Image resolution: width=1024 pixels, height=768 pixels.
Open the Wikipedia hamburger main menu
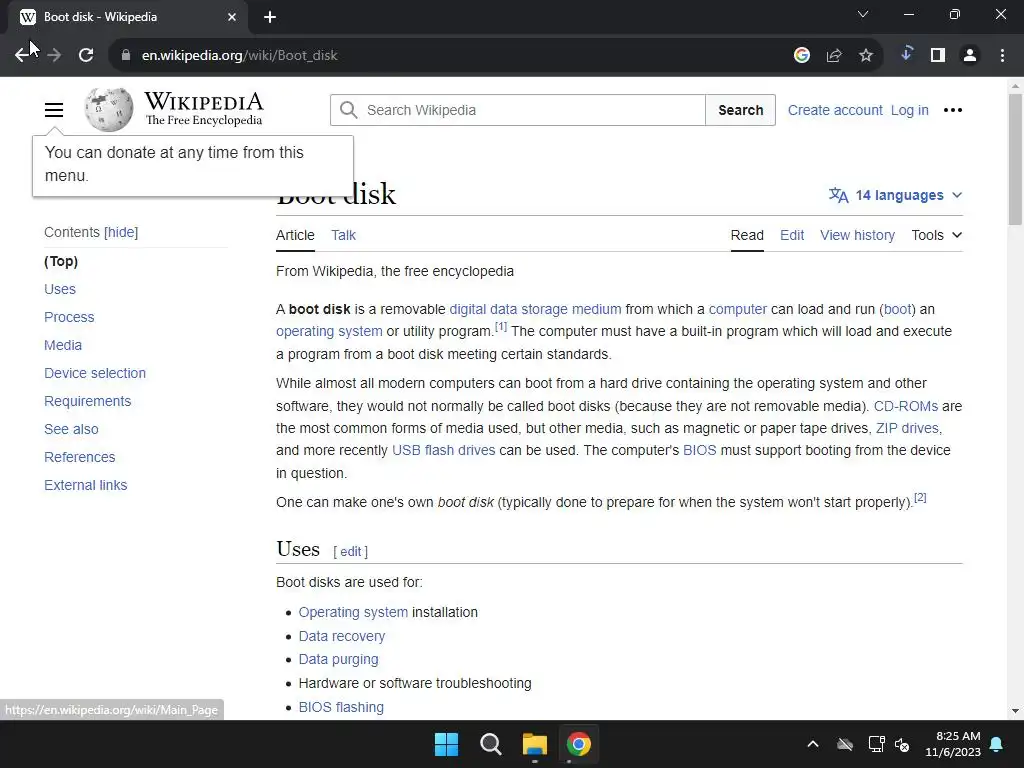coord(54,110)
